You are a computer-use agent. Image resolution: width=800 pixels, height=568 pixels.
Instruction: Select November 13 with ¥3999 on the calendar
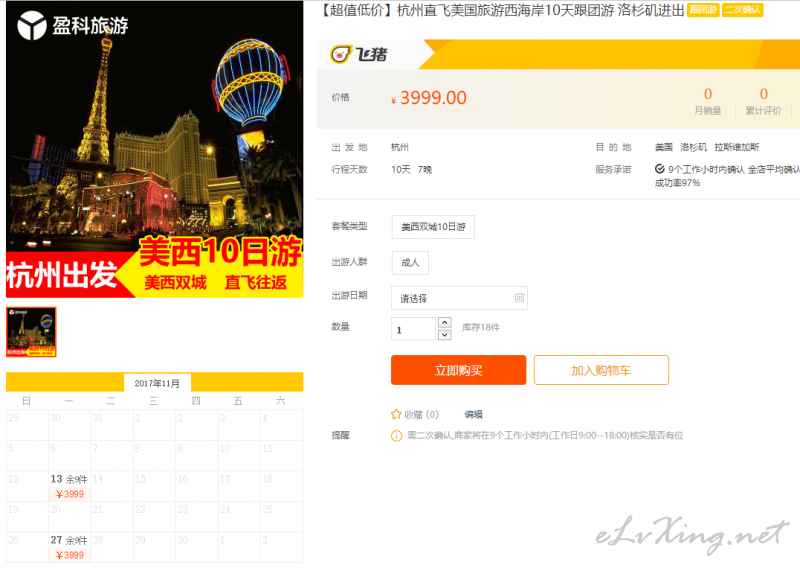pos(69,486)
